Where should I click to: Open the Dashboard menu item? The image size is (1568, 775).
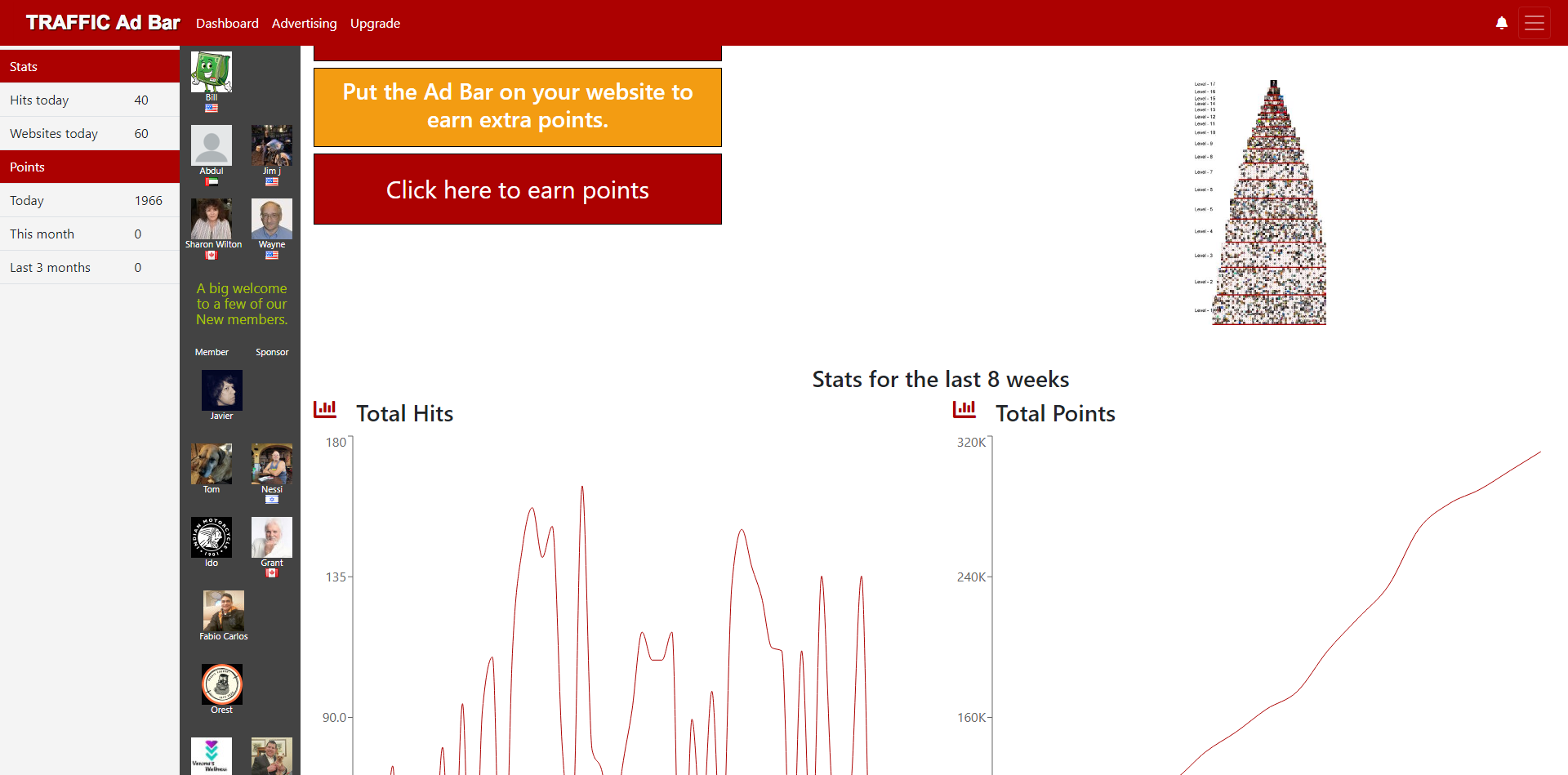tap(227, 23)
